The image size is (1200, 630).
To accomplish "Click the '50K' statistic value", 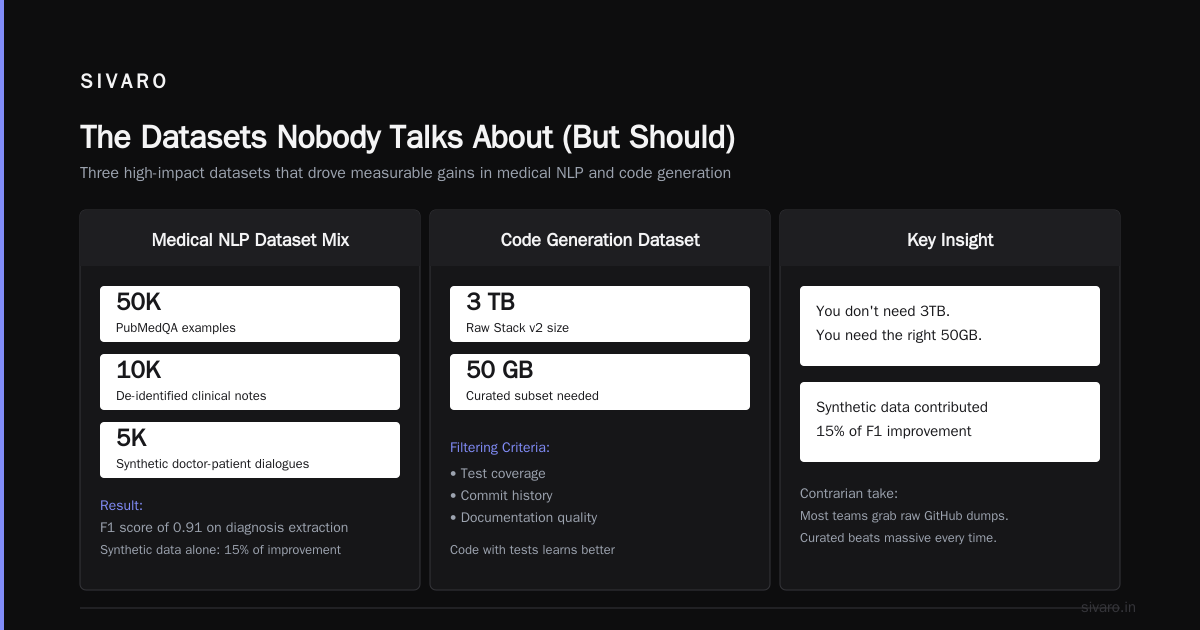I will click(x=139, y=302).
